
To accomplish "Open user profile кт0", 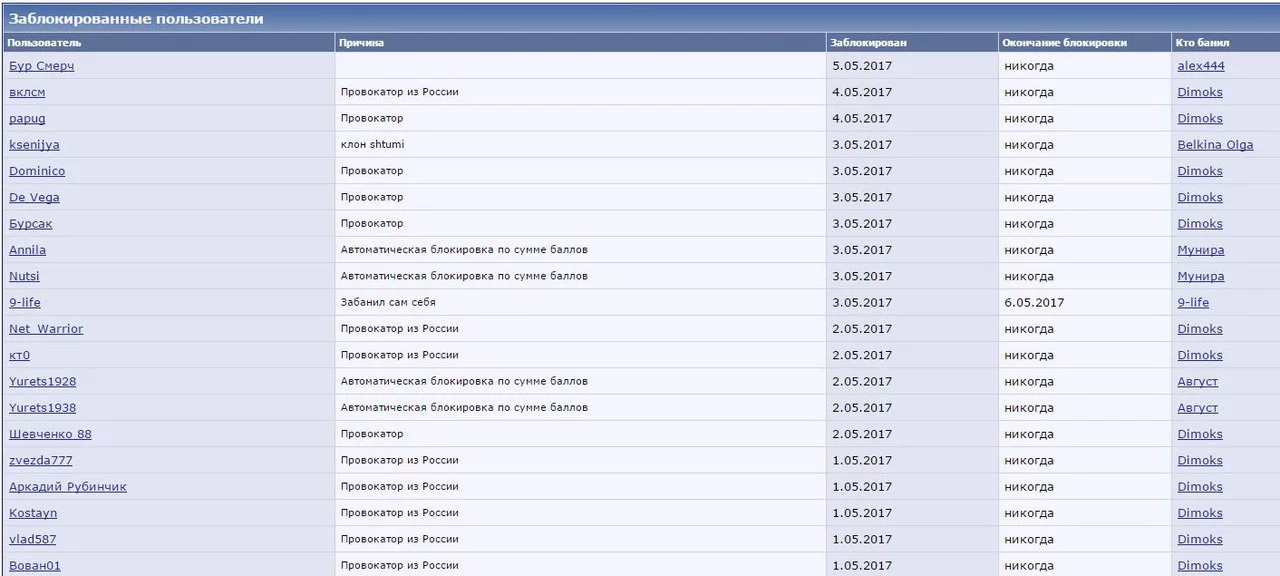I will click(x=20, y=355).
